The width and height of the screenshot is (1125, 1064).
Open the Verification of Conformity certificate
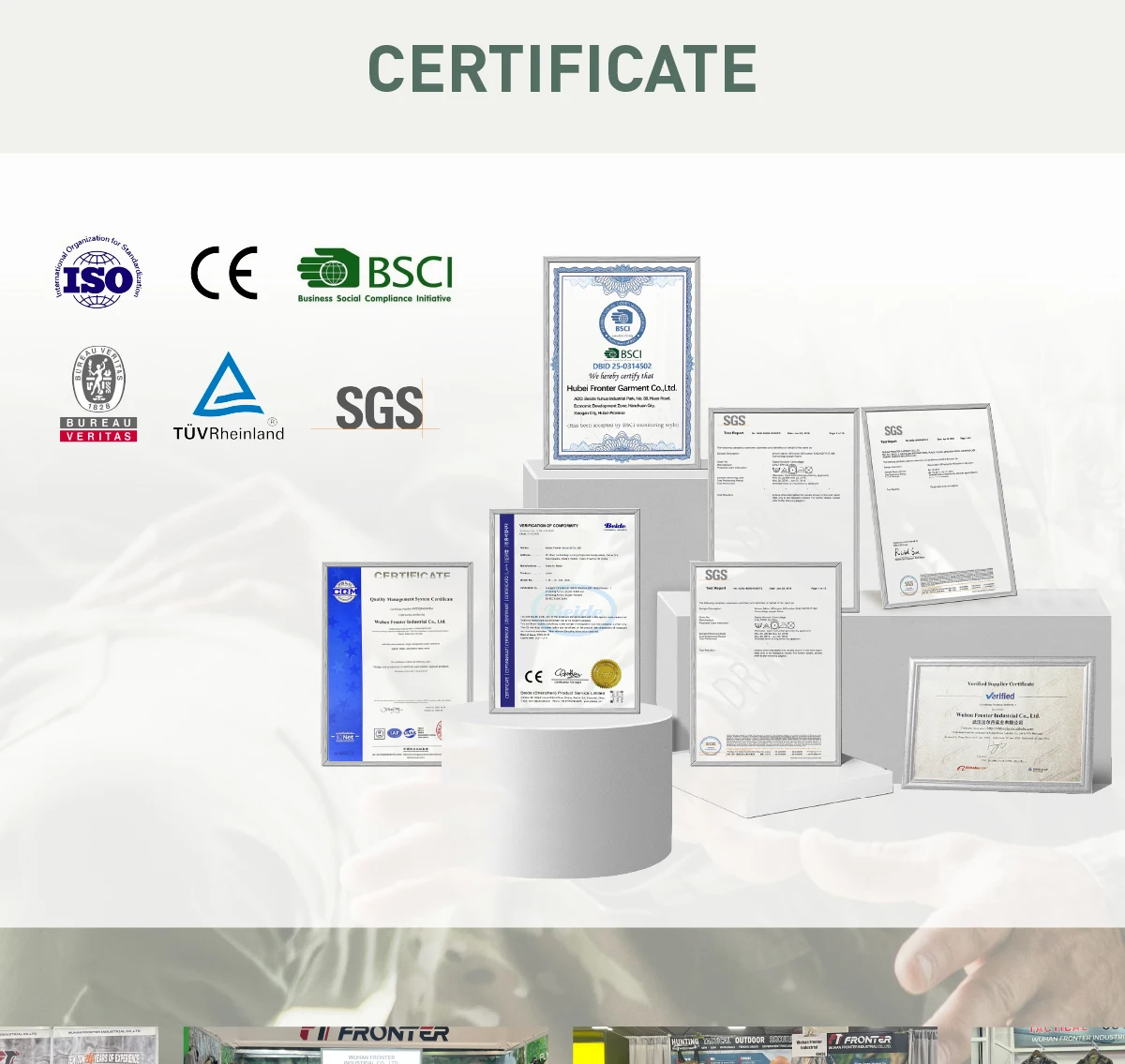click(x=565, y=611)
